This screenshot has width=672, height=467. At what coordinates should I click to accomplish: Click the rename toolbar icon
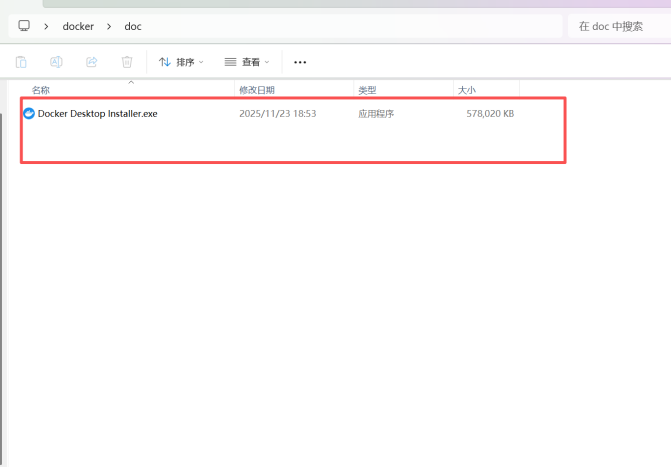point(56,62)
